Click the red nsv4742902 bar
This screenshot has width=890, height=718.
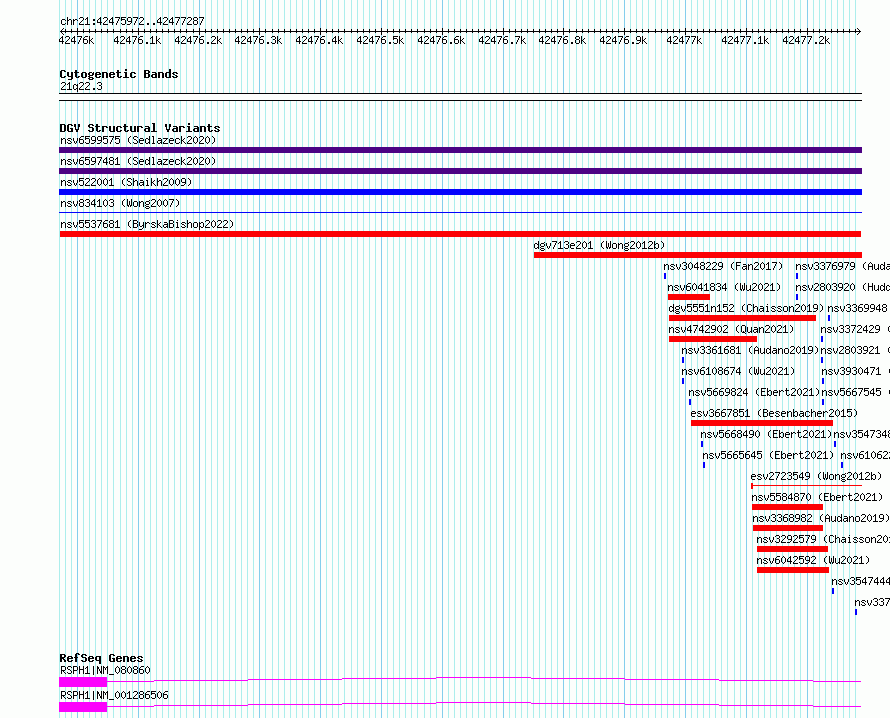coord(713,339)
